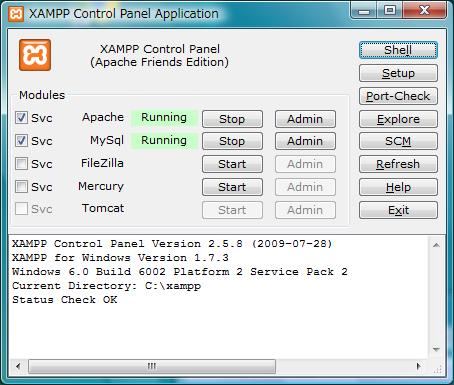Click the Apache Running status label

[164, 117]
